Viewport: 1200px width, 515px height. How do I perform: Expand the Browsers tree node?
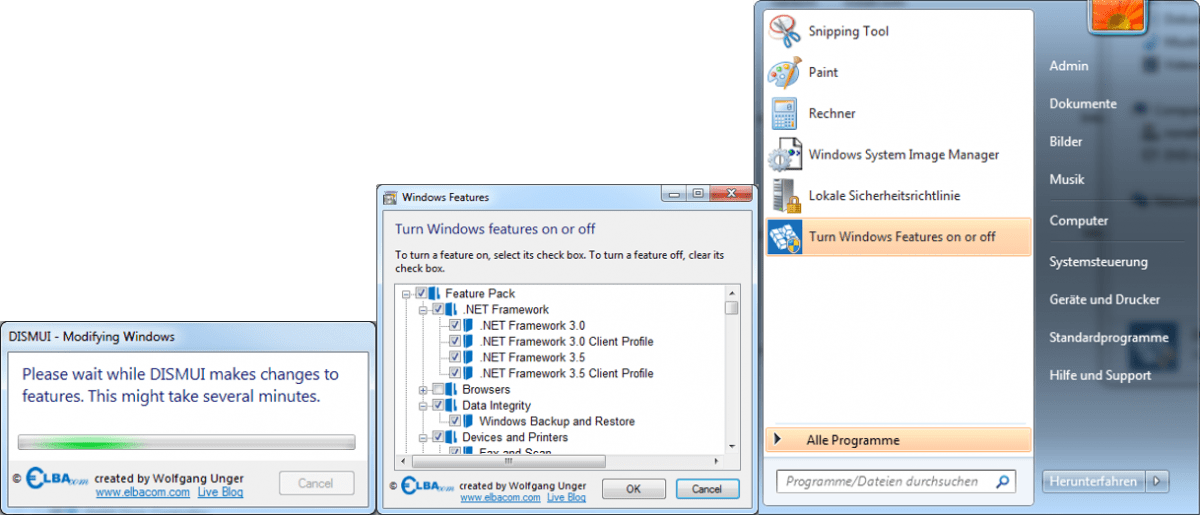424,390
